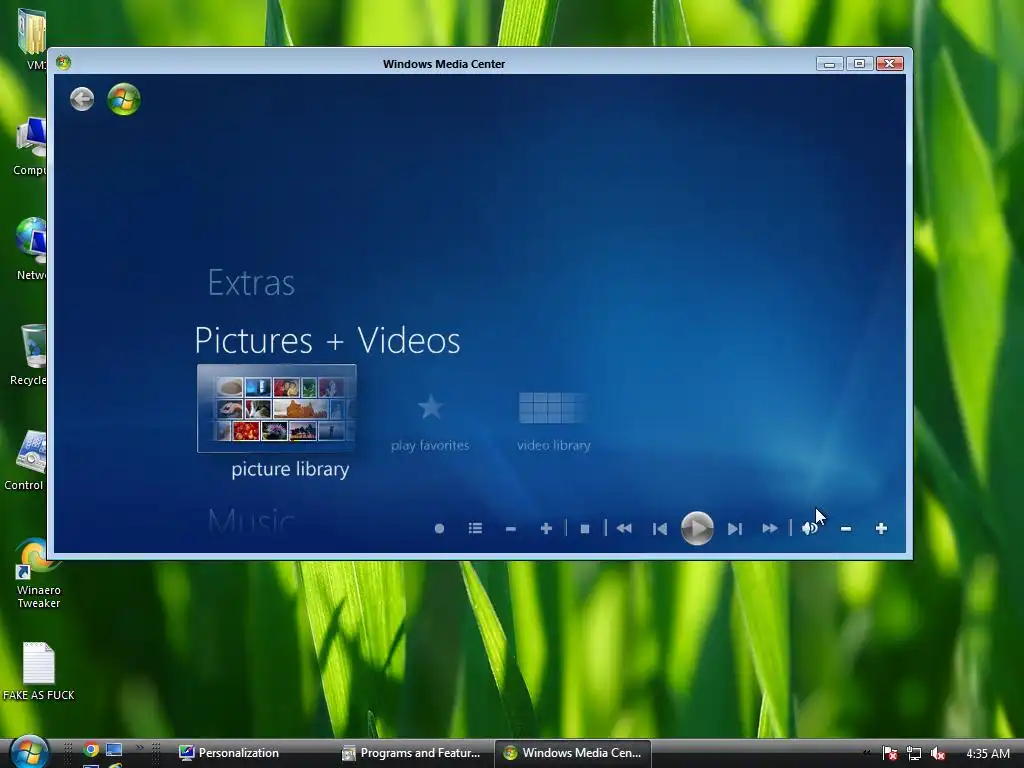This screenshot has width=1024, height=768.
Task: Click channel down minus button
Action: point(511,528)
